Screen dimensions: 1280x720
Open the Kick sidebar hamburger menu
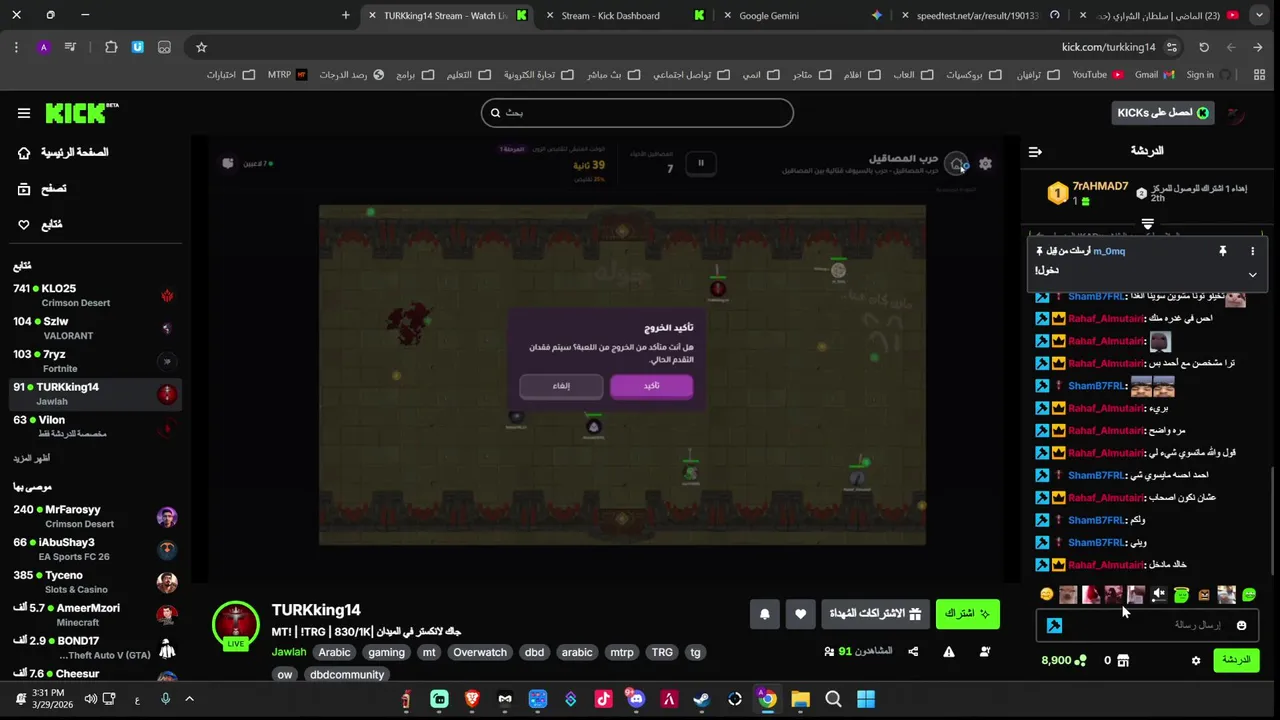24,113
